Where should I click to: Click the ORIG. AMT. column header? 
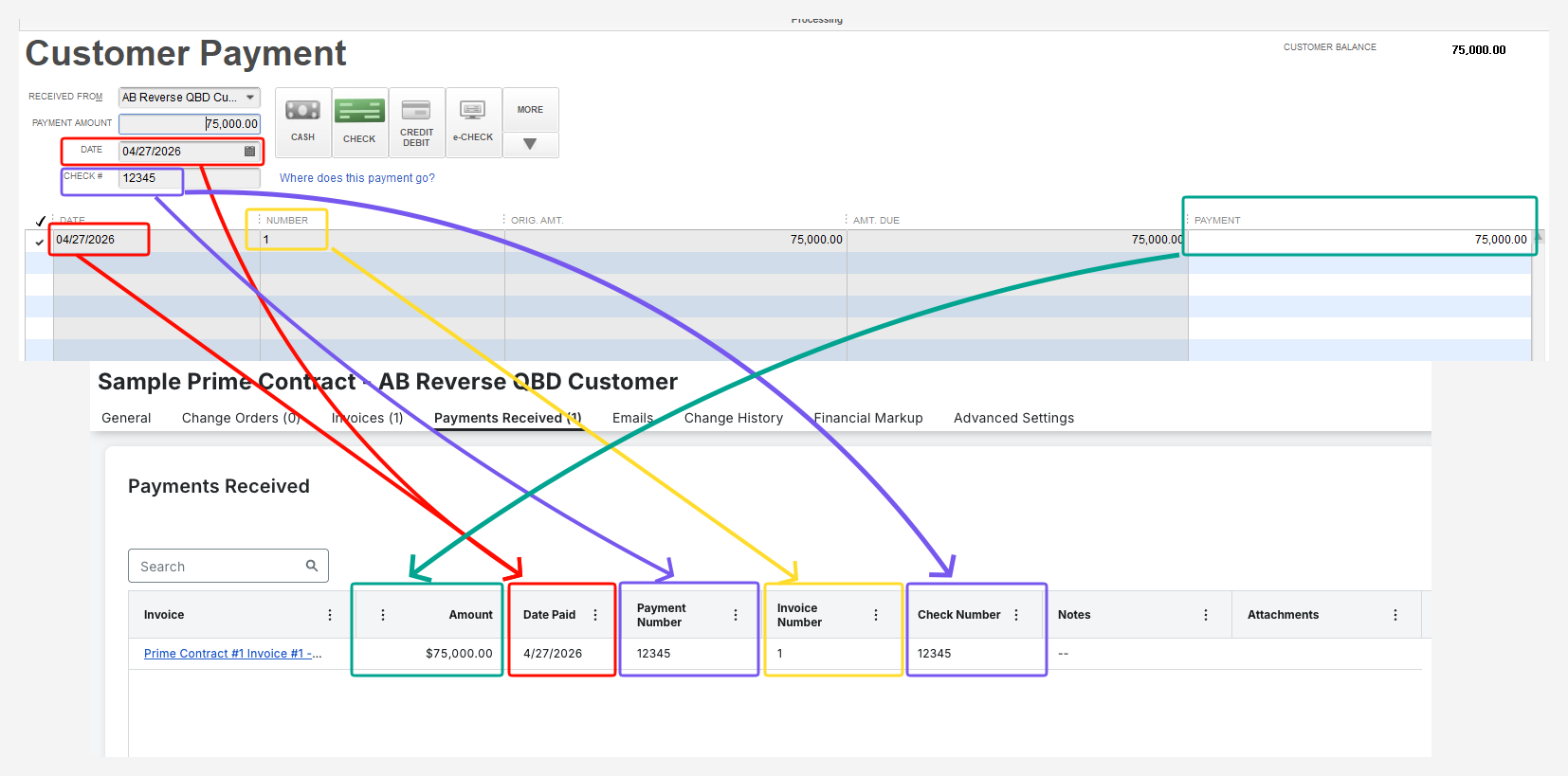pyautogui.click(x=537, y=221)
